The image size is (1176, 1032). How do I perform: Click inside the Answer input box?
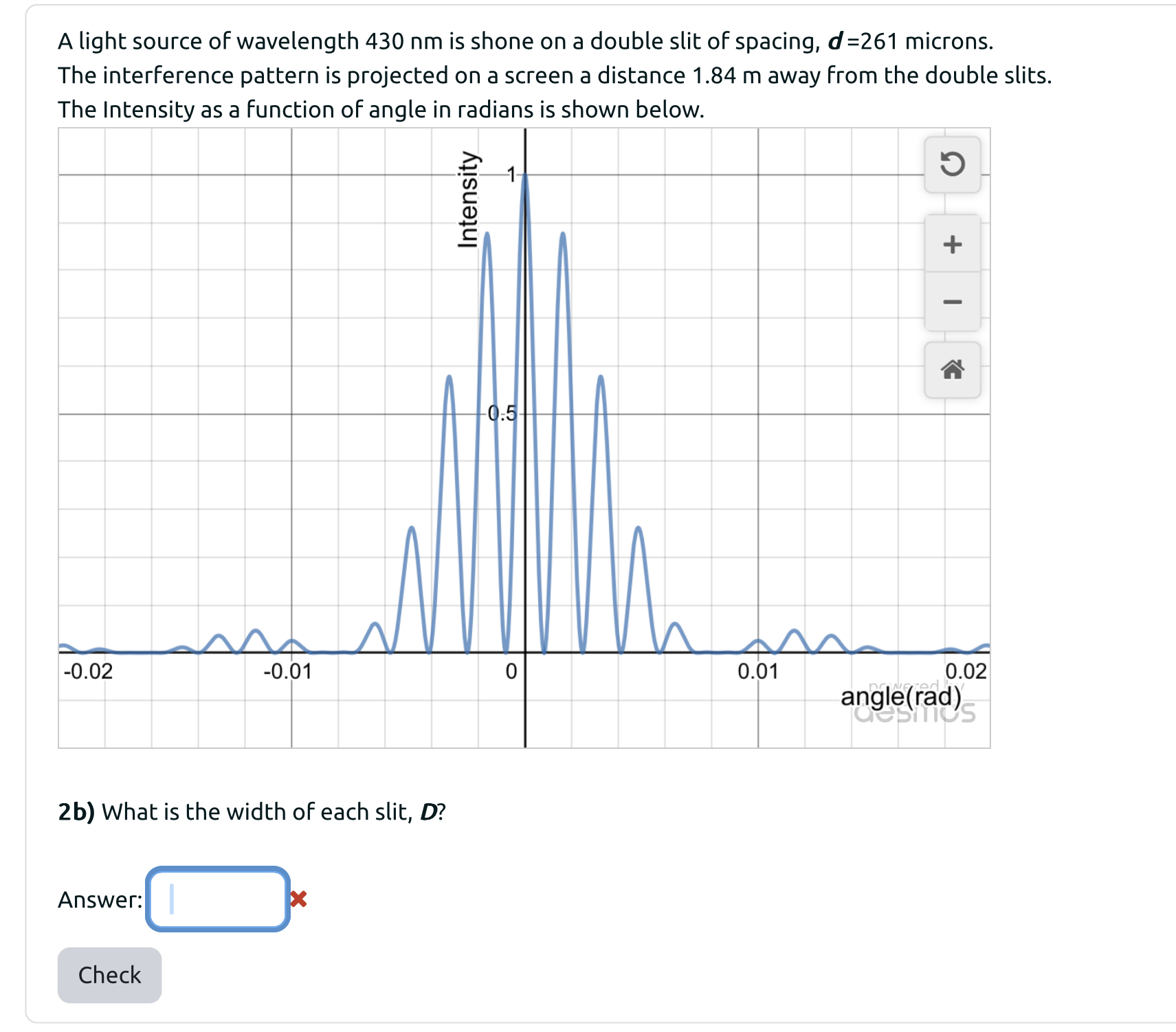click(217, 899)
